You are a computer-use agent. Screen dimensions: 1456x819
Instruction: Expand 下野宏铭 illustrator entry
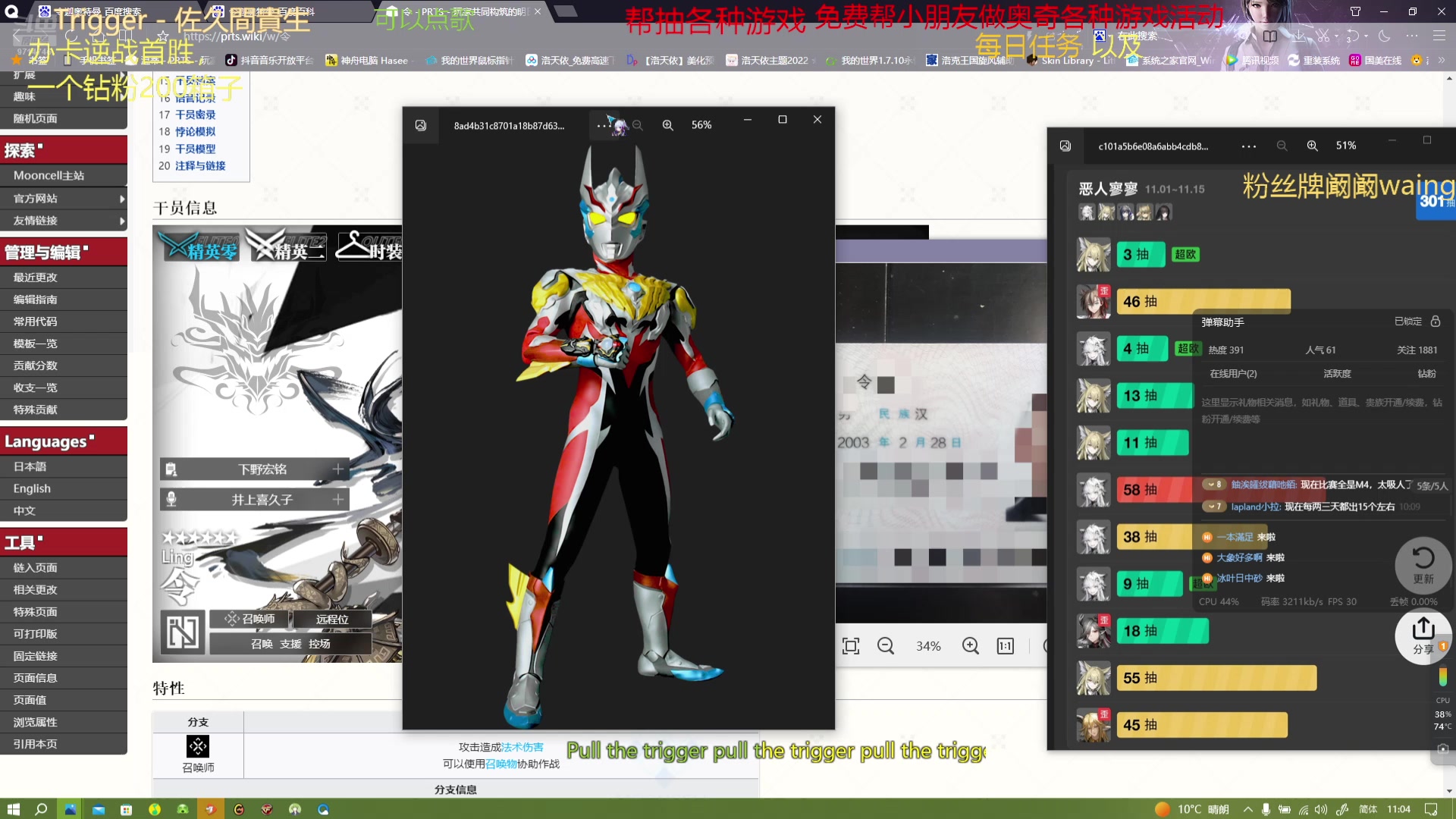coord(338,469)
